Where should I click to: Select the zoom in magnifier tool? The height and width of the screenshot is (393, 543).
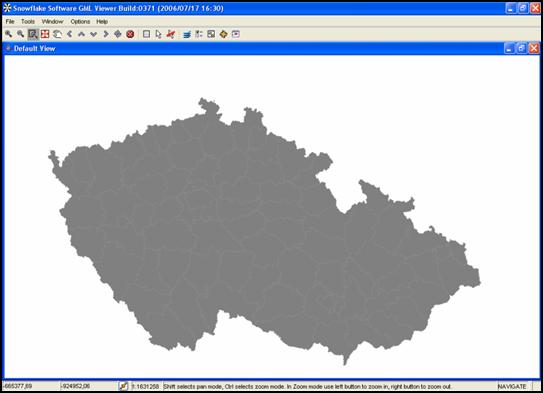point(9,34)
